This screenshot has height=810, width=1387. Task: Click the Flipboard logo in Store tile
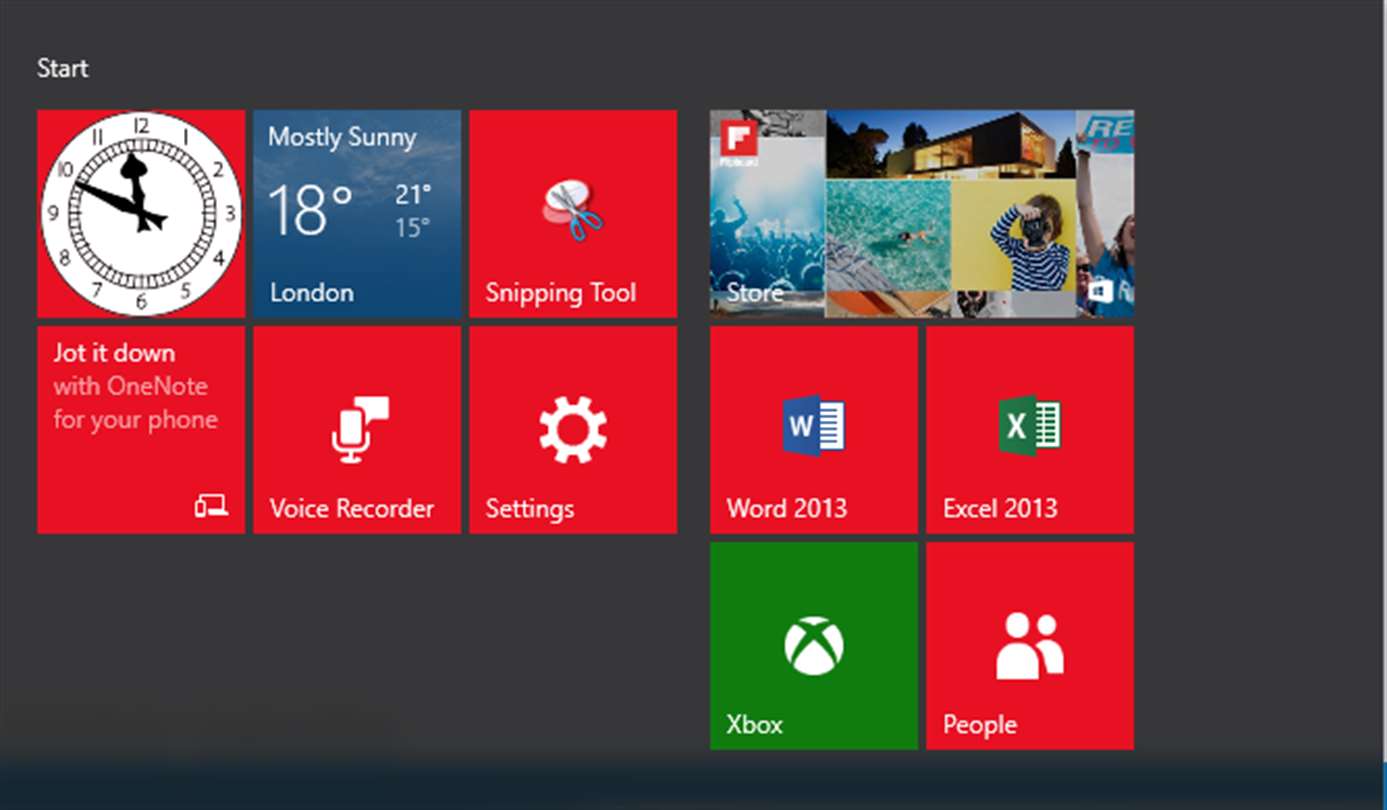[738, 145]
